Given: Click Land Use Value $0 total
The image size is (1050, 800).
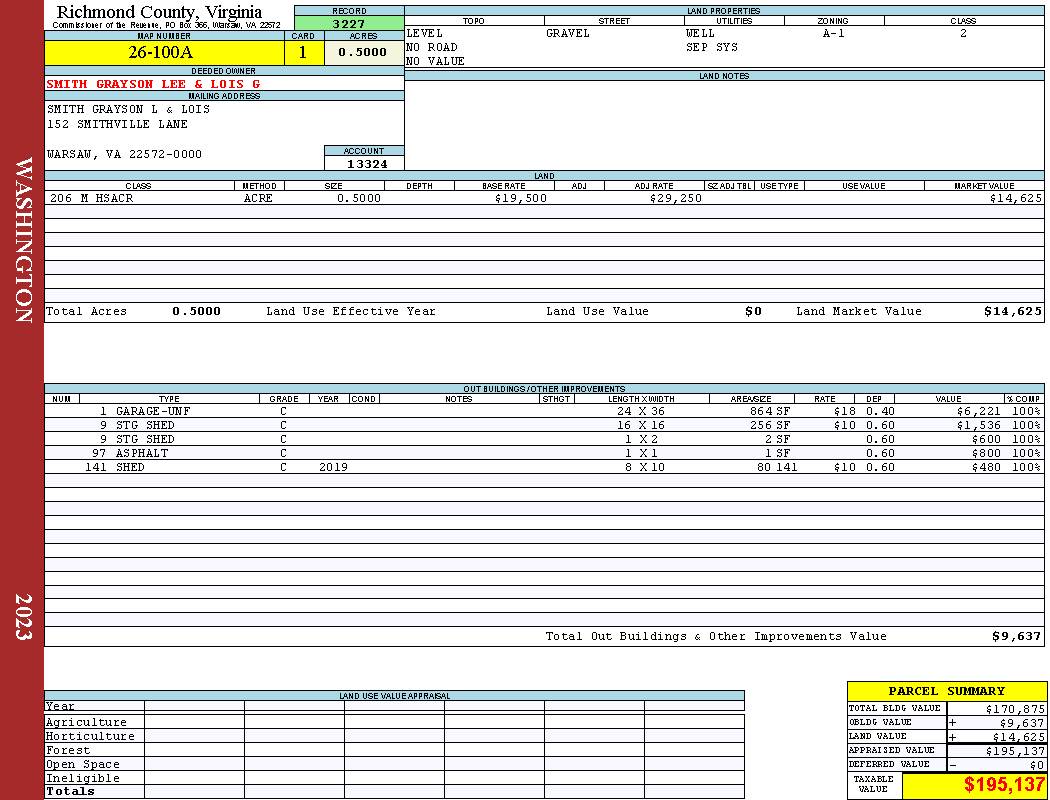Looking at the screenshot, I should tap(753, 311).
